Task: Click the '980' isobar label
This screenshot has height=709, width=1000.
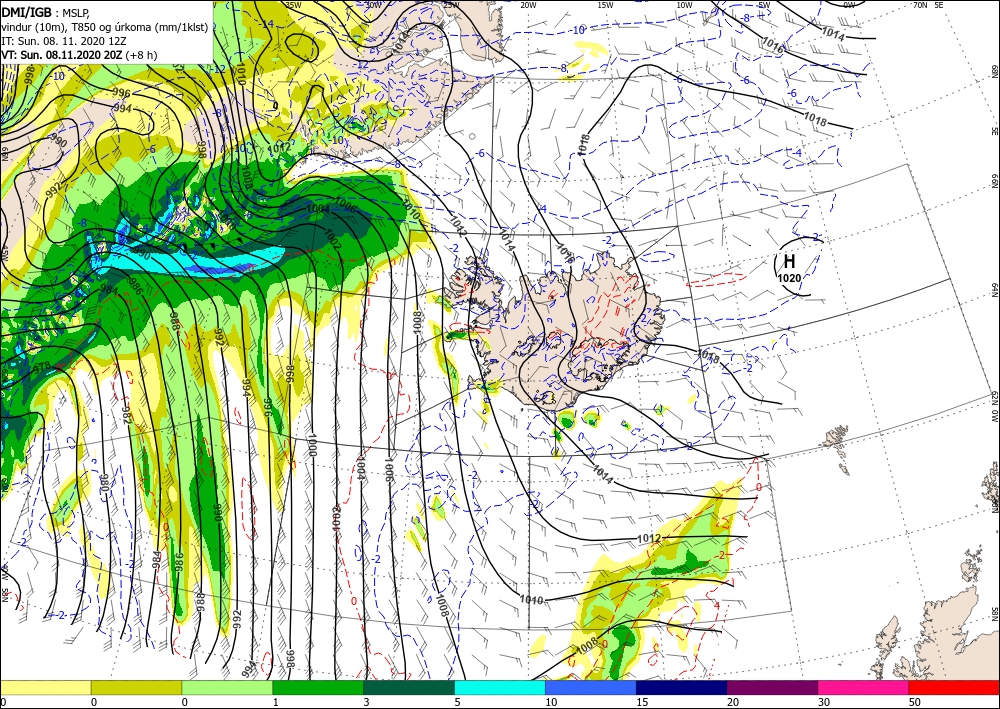Action: [105, 485]
